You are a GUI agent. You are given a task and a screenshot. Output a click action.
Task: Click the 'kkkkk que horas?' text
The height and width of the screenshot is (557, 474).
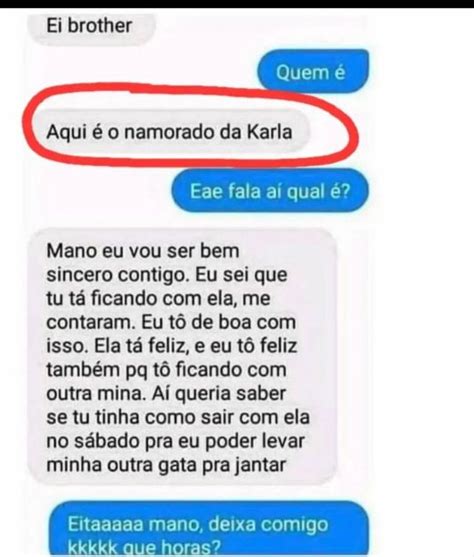[144, 548]
